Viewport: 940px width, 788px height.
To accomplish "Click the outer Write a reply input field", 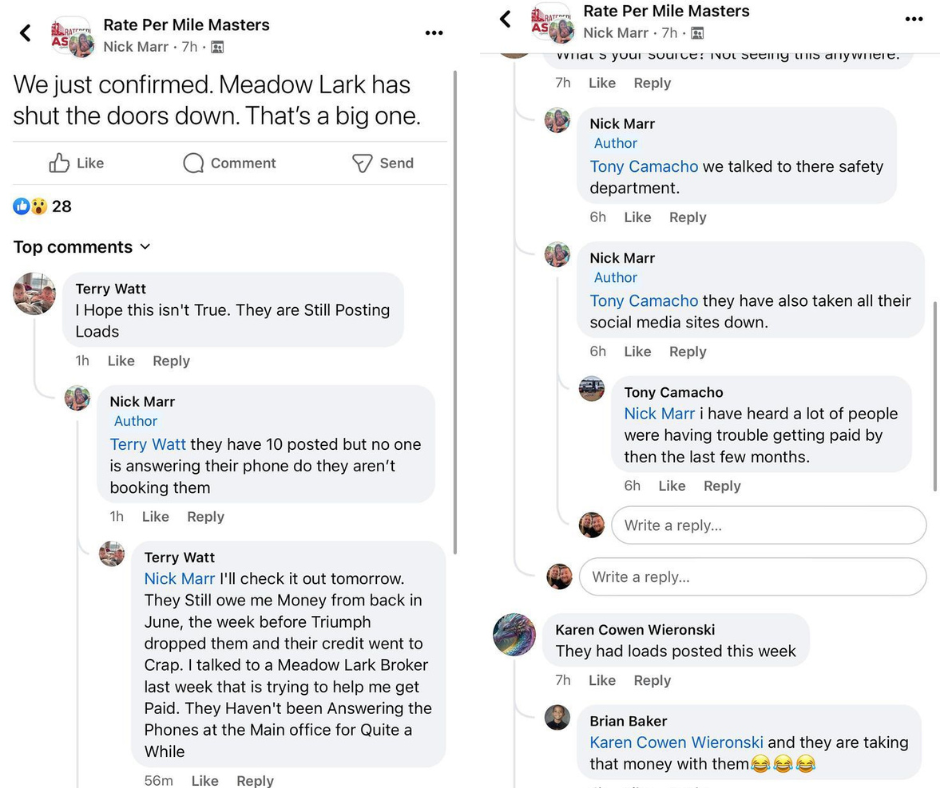I will 752,577.
